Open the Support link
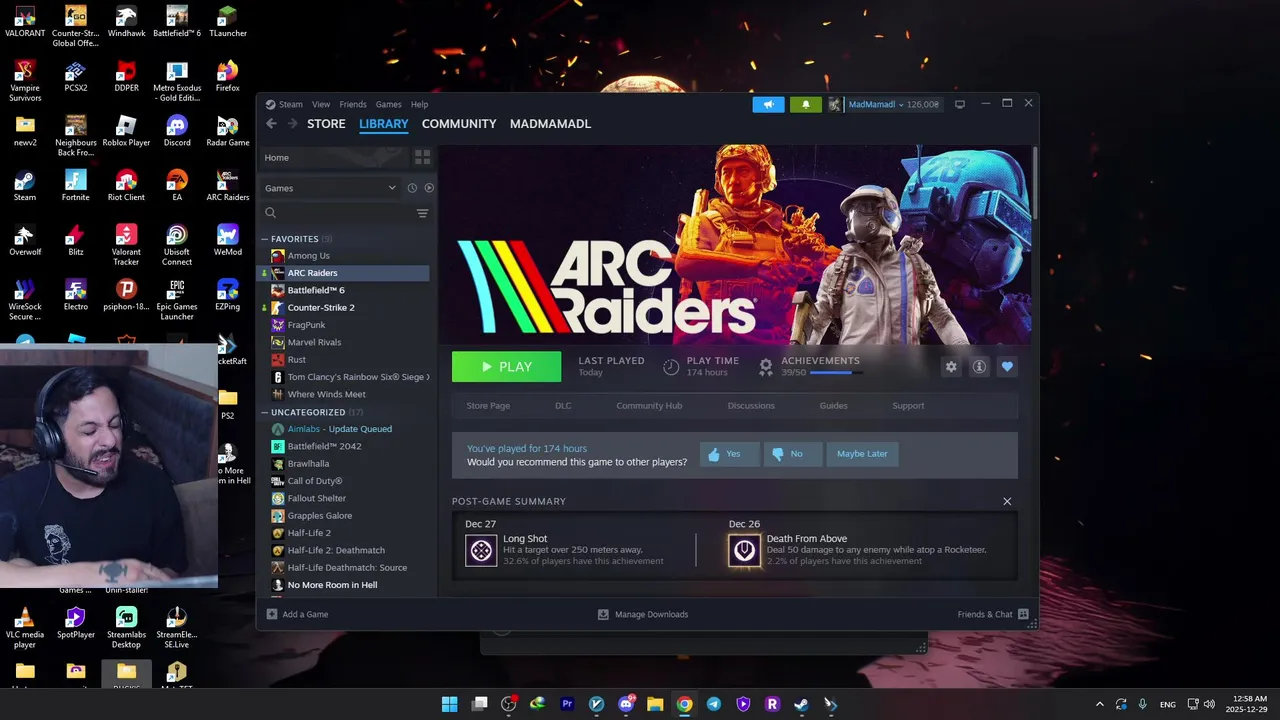Viewport: 1280px width, 720px height. click(908, 406)
